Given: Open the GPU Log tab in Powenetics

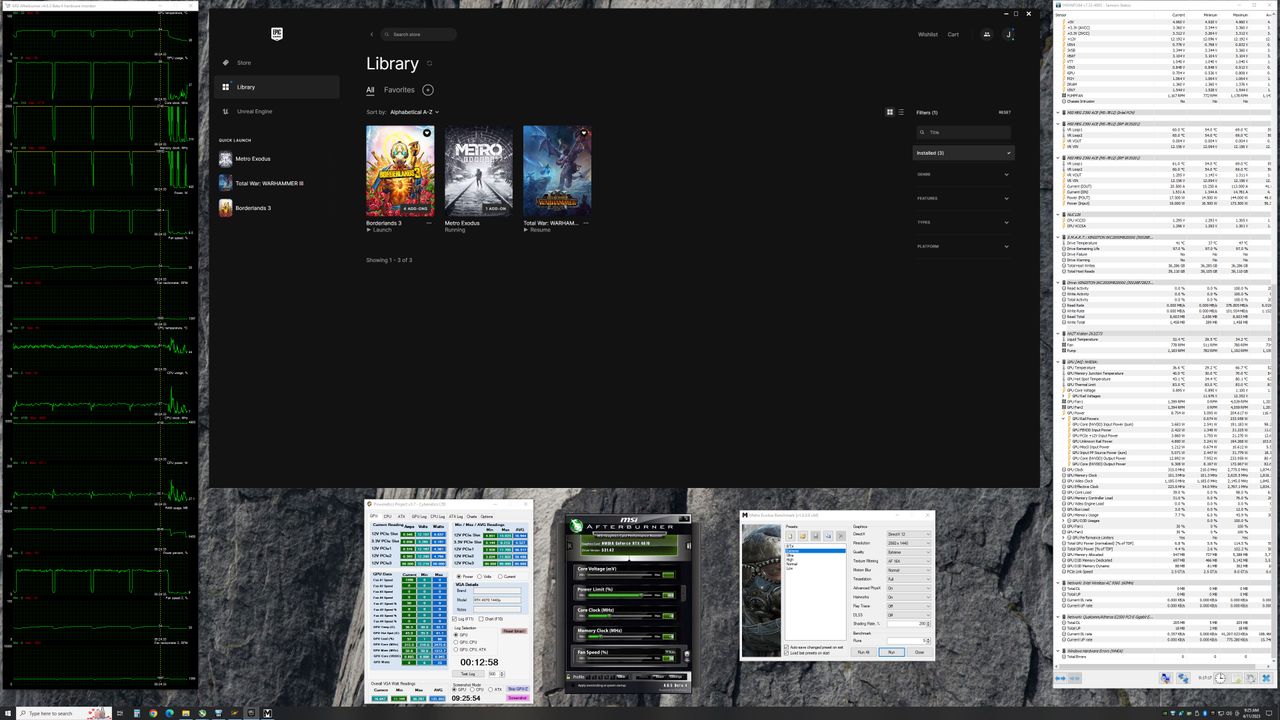Looking at the screenshot, I should [419, 516].
